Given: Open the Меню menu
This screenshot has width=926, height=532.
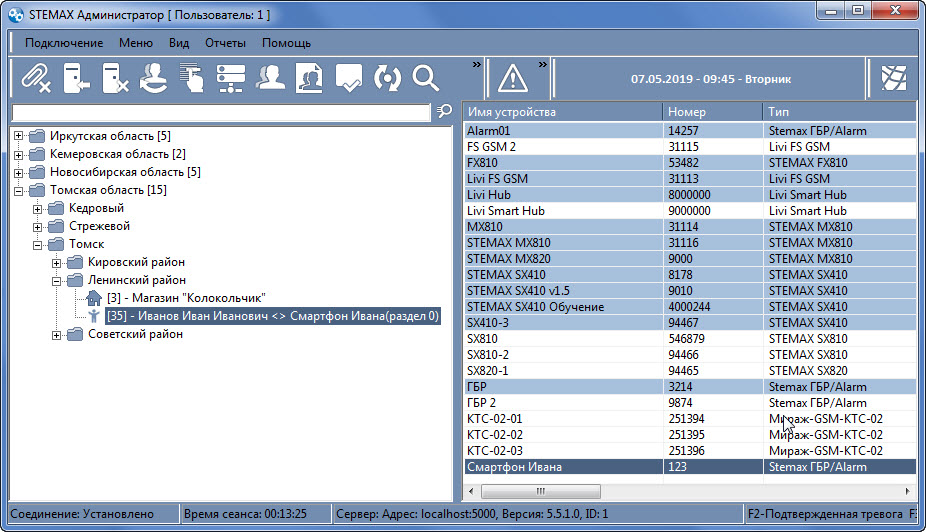Looking at the screenshot, I should (x=136, y=43).
